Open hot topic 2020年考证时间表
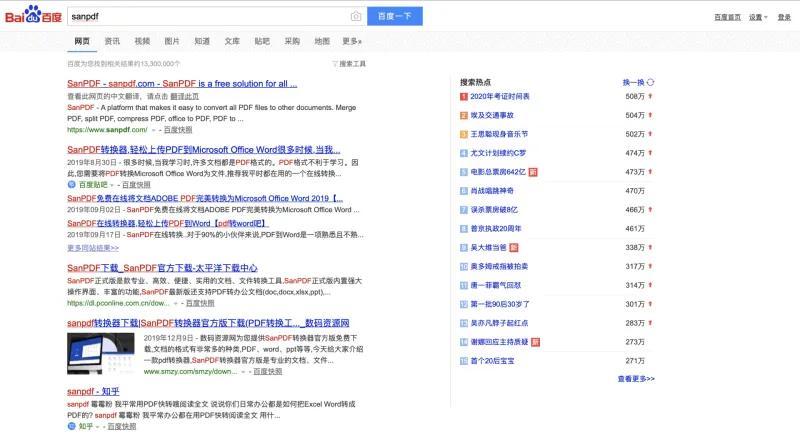This screenshot has width=800, height=435. click(x=499, y=96)
